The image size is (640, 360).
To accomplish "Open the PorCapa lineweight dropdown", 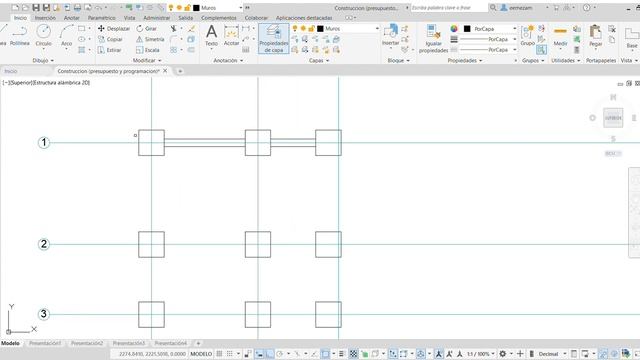I will pyautogui.click(x=514, y=39).
